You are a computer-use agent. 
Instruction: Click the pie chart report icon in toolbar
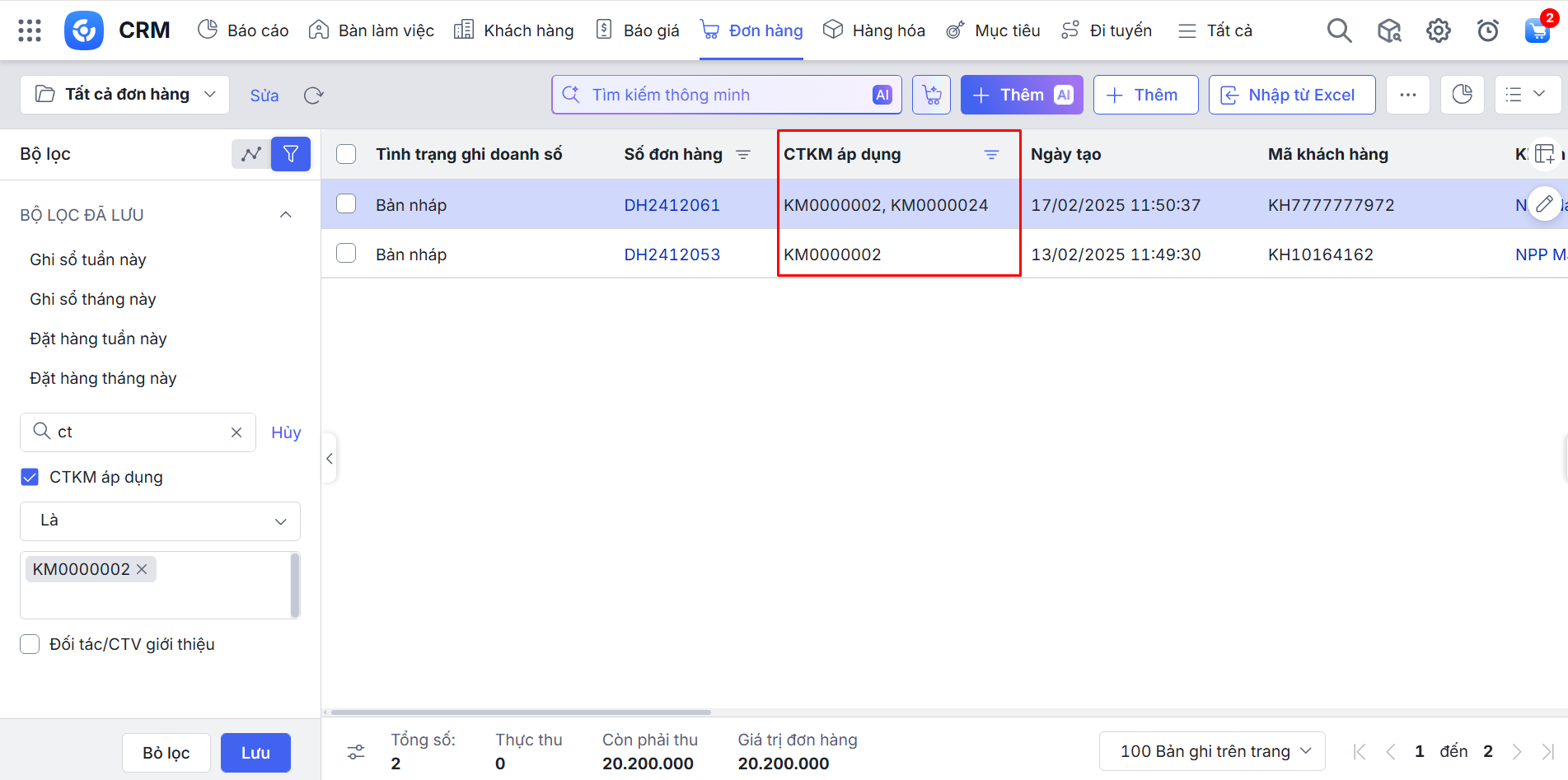[x=1462, y=95]
